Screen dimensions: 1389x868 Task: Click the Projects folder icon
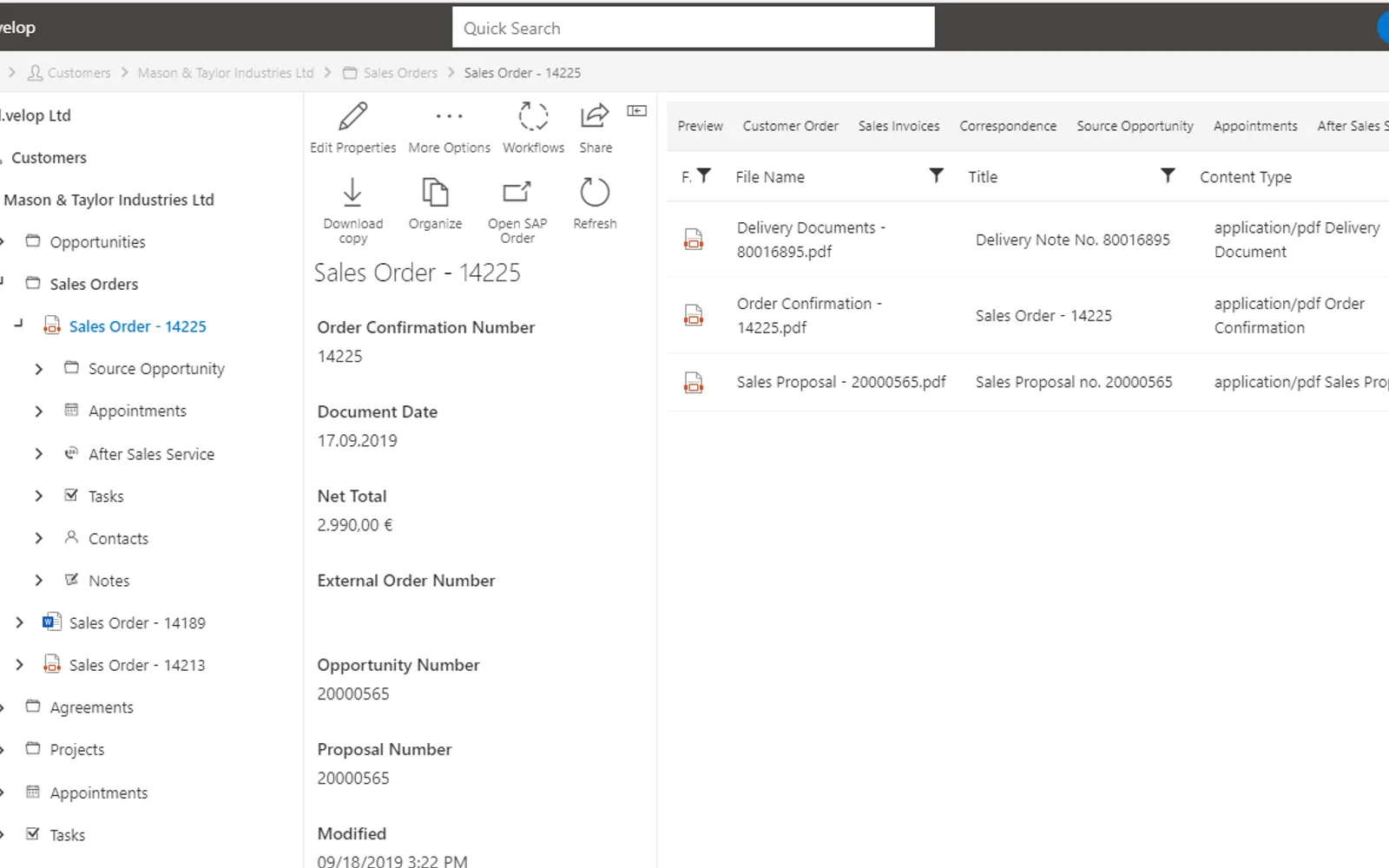click(33, 749)
